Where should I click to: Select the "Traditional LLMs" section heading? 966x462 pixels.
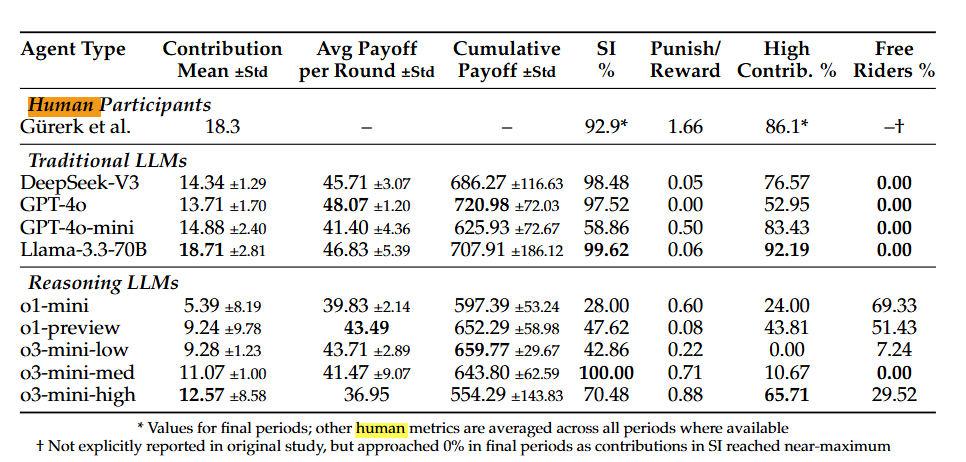(x=108, y=160)
